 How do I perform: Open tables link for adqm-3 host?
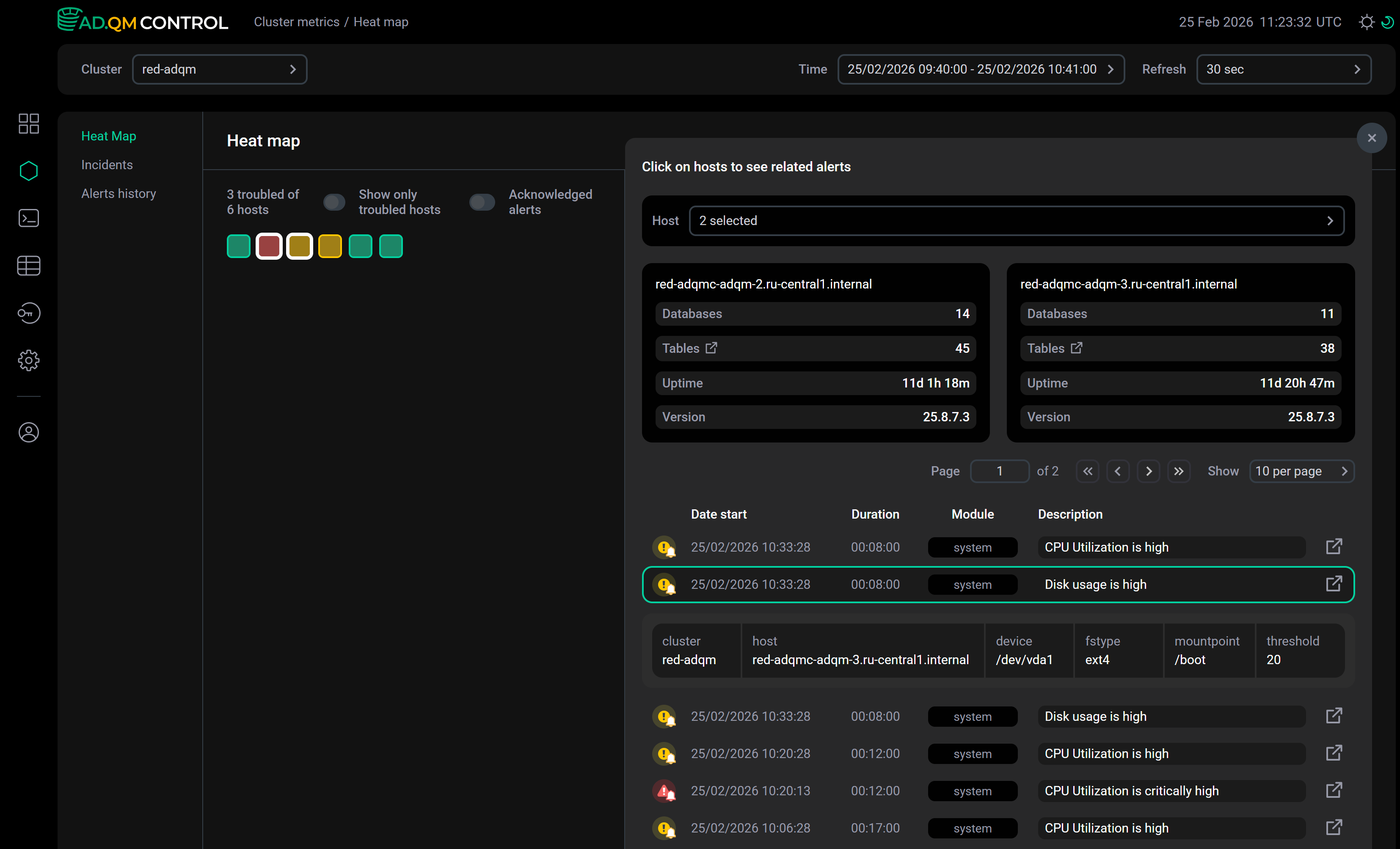tap(1076, 348)
